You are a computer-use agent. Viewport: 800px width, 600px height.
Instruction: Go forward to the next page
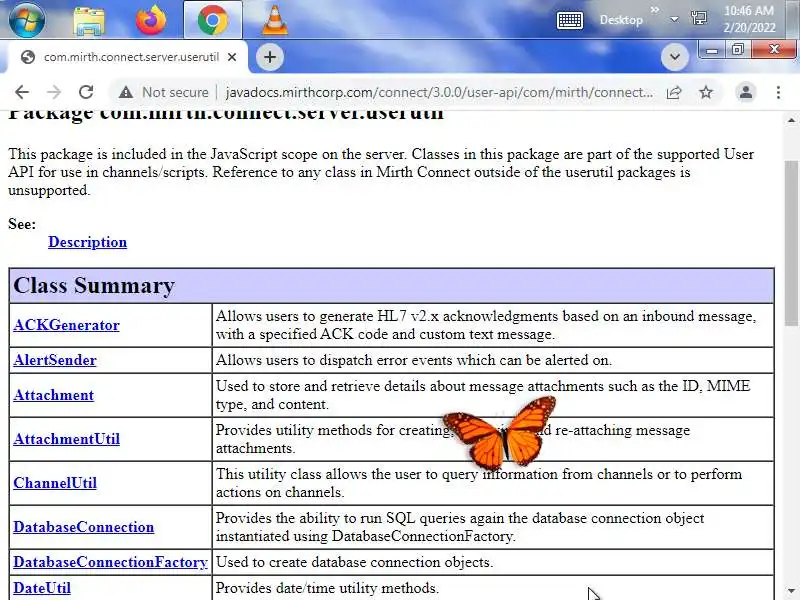pos(54,92)
